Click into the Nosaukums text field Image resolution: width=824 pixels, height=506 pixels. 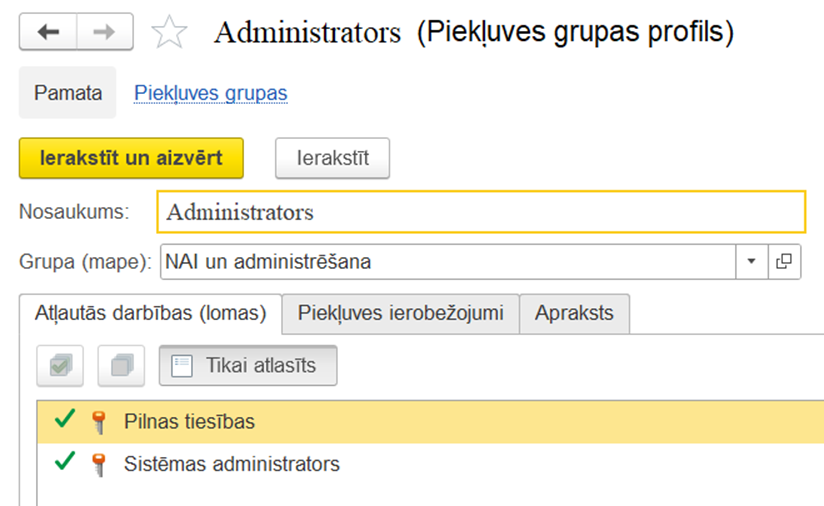click(480, 212)
